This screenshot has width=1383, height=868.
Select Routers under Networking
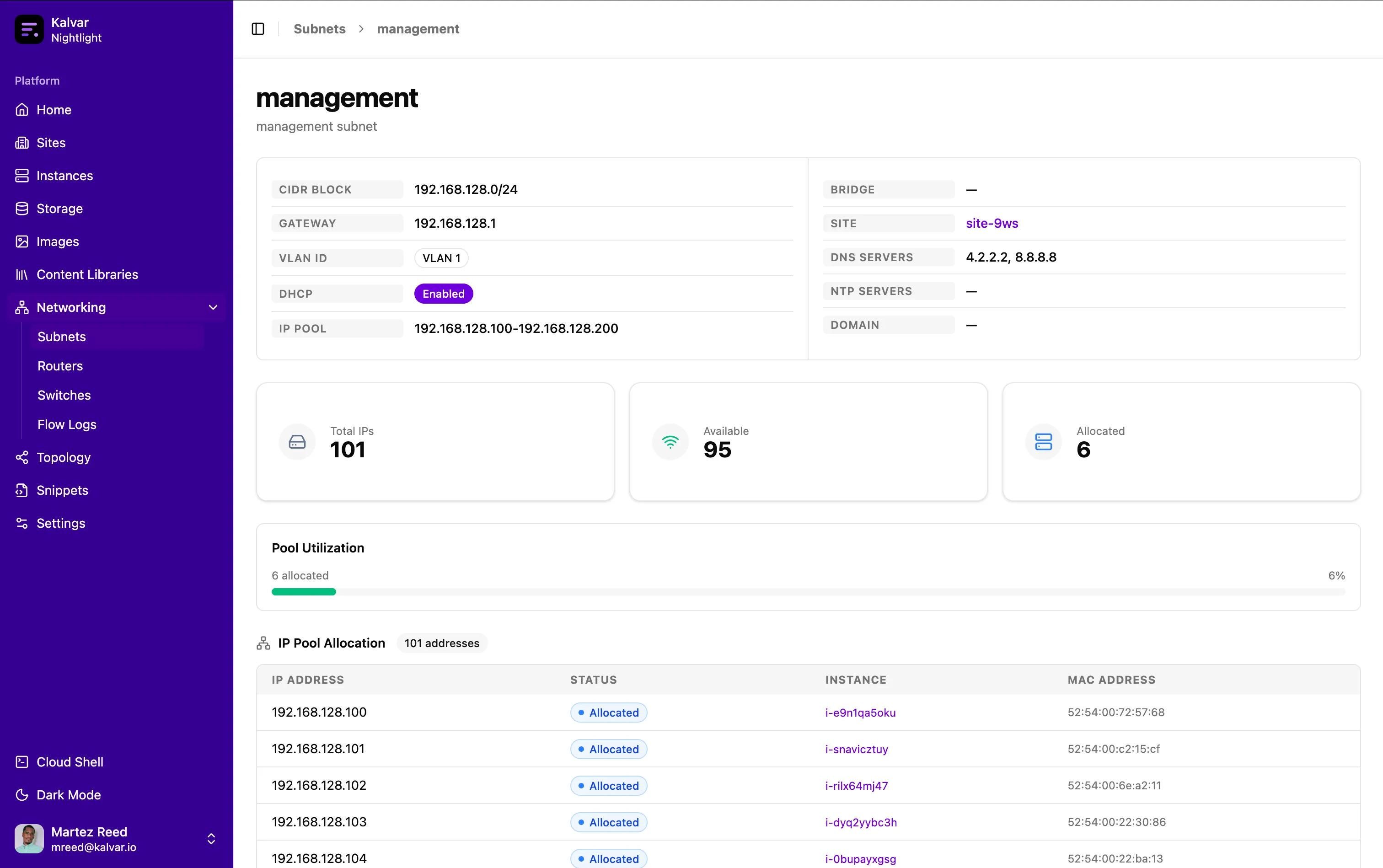pos(60,366)
